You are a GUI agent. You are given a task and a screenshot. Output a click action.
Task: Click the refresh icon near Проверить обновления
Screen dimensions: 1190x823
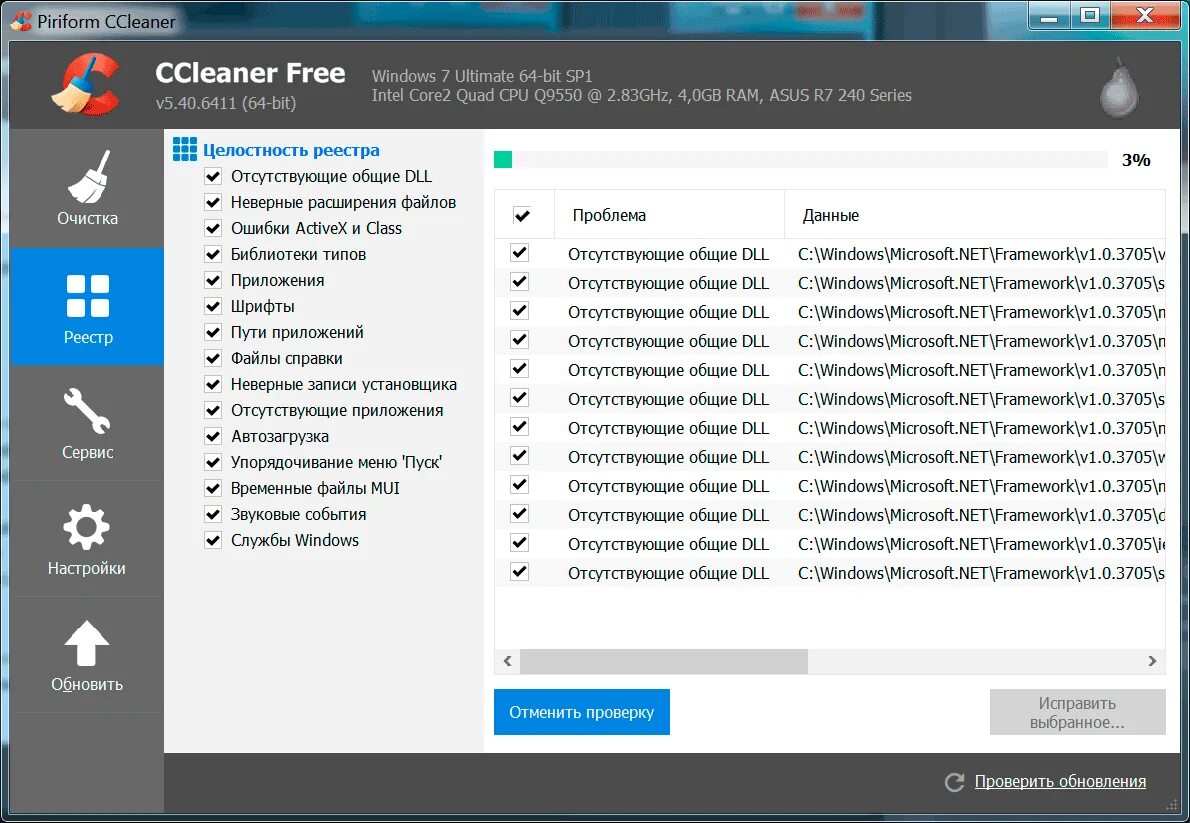[954, 782]
